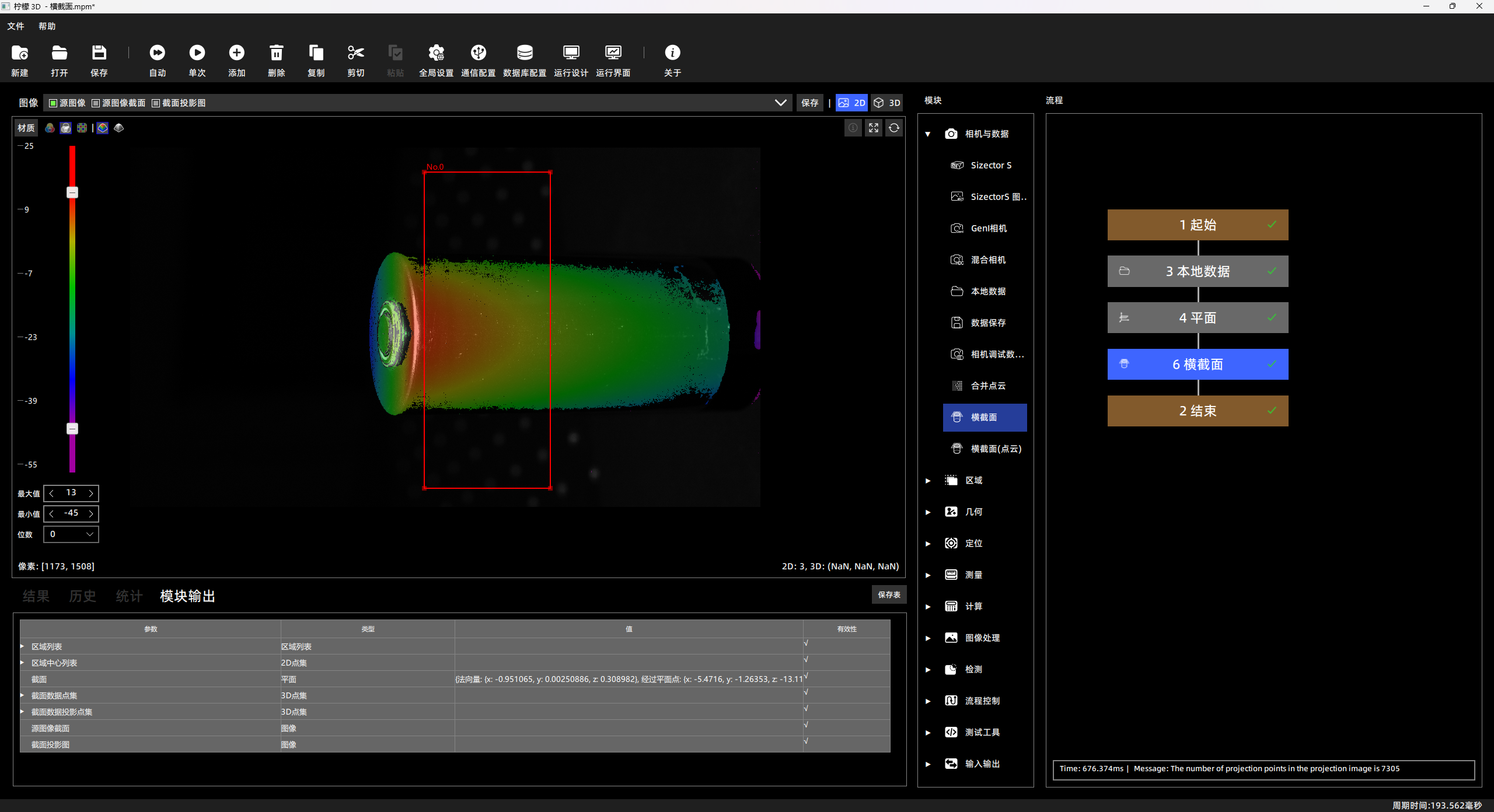Open the 位数 digits dropdown
1494x812 pixels.
click(x=71, y=534)
